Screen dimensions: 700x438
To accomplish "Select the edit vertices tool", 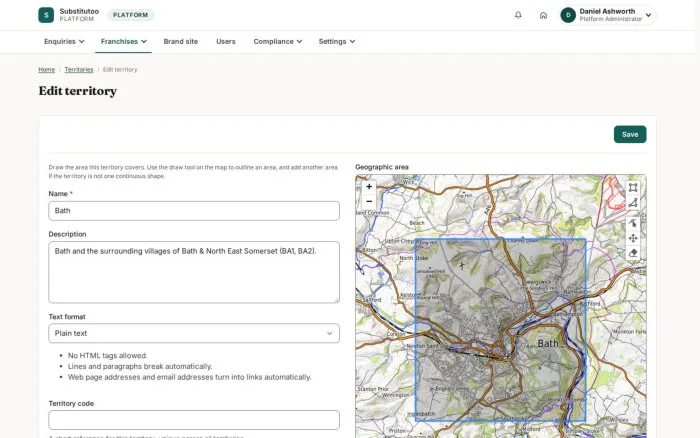I will [633, 223].
